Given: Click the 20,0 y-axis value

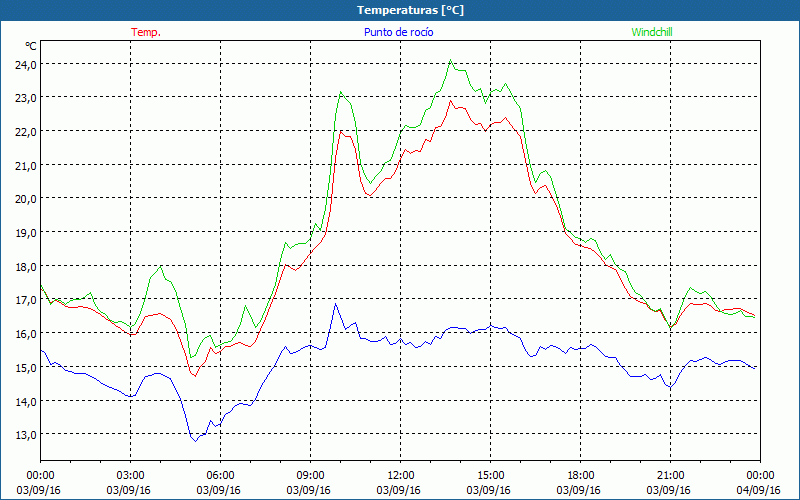Looking at the screenshot, I should 26,199.
